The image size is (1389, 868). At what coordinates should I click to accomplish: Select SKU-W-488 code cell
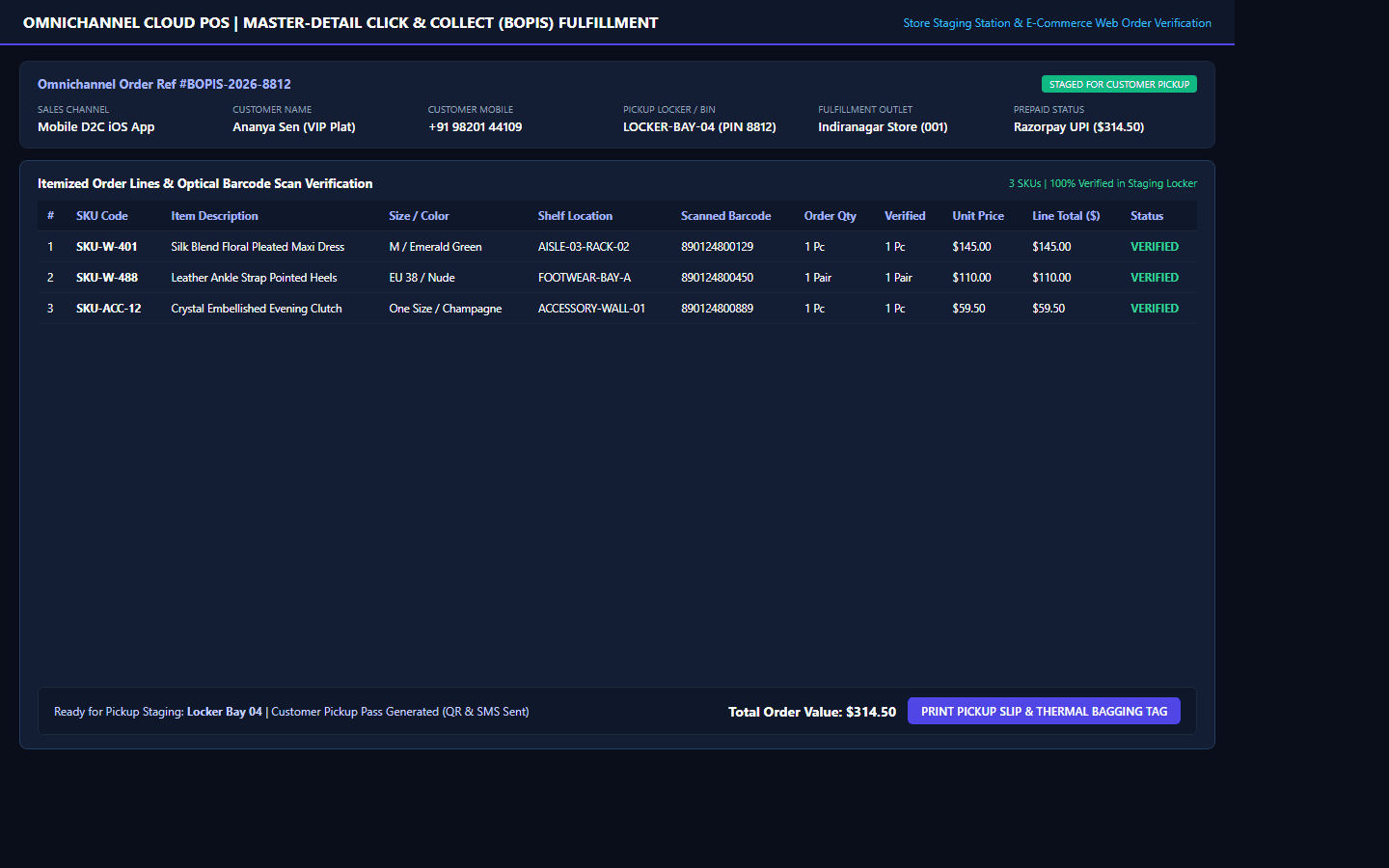tap(107, 278)
